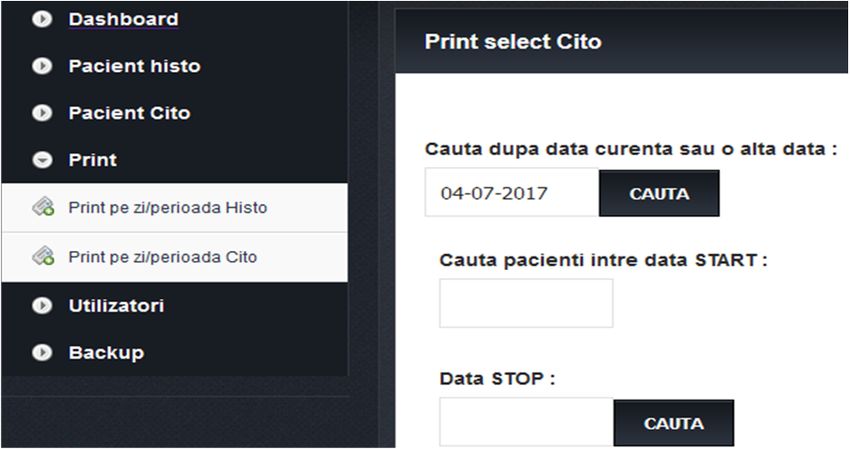850x449 pixels.
Task: Click CAUTA beside the Data STOP field
Action: [x=674, y=423]
